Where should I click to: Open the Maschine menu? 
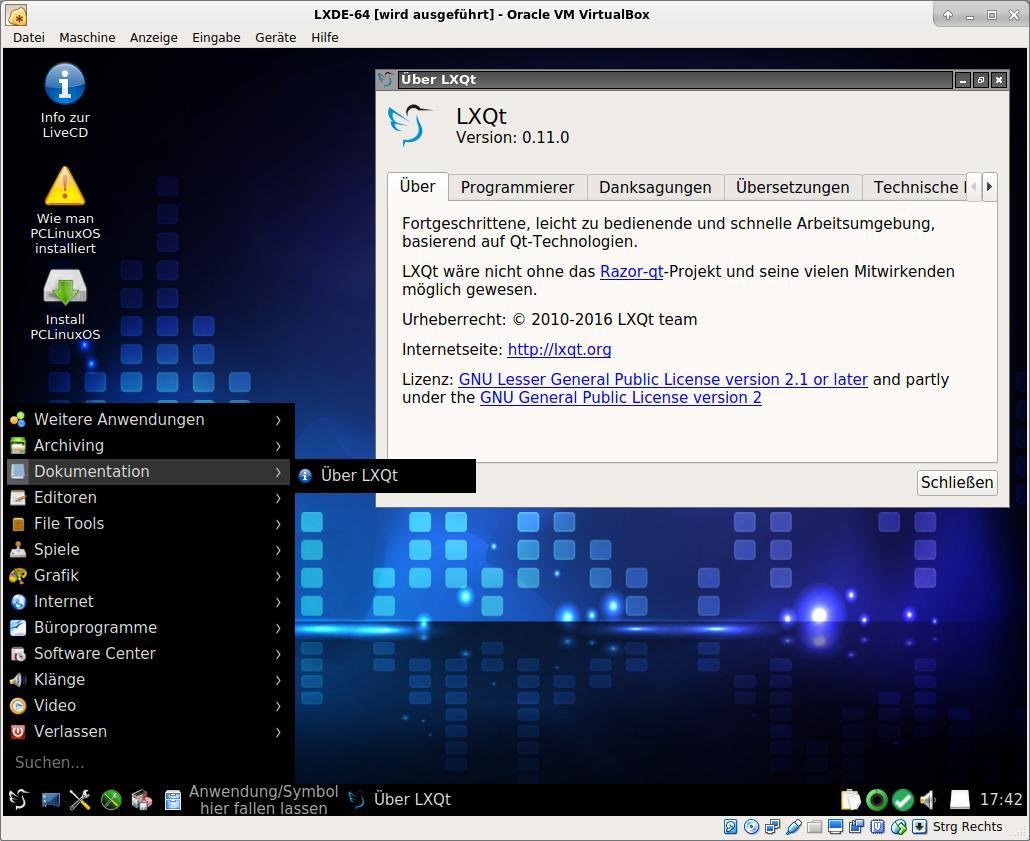pyautogui.click(x=87, y=37)
